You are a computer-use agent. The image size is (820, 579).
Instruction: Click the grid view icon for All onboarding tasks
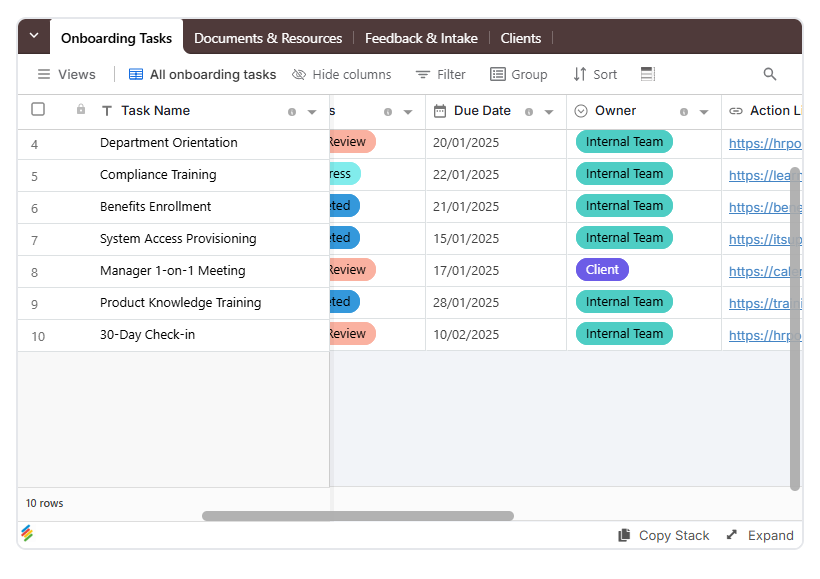pyautogui.click(x=135, y=74)
